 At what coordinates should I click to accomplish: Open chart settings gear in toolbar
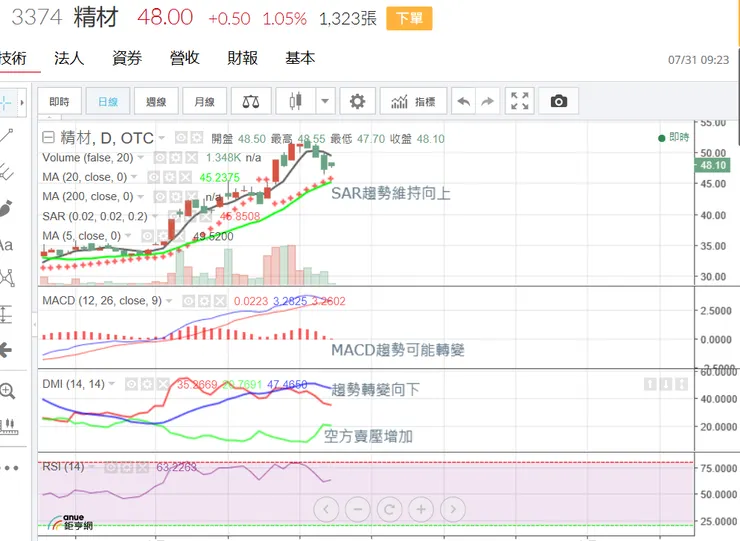pyautogui.click(x=357, y=101)
